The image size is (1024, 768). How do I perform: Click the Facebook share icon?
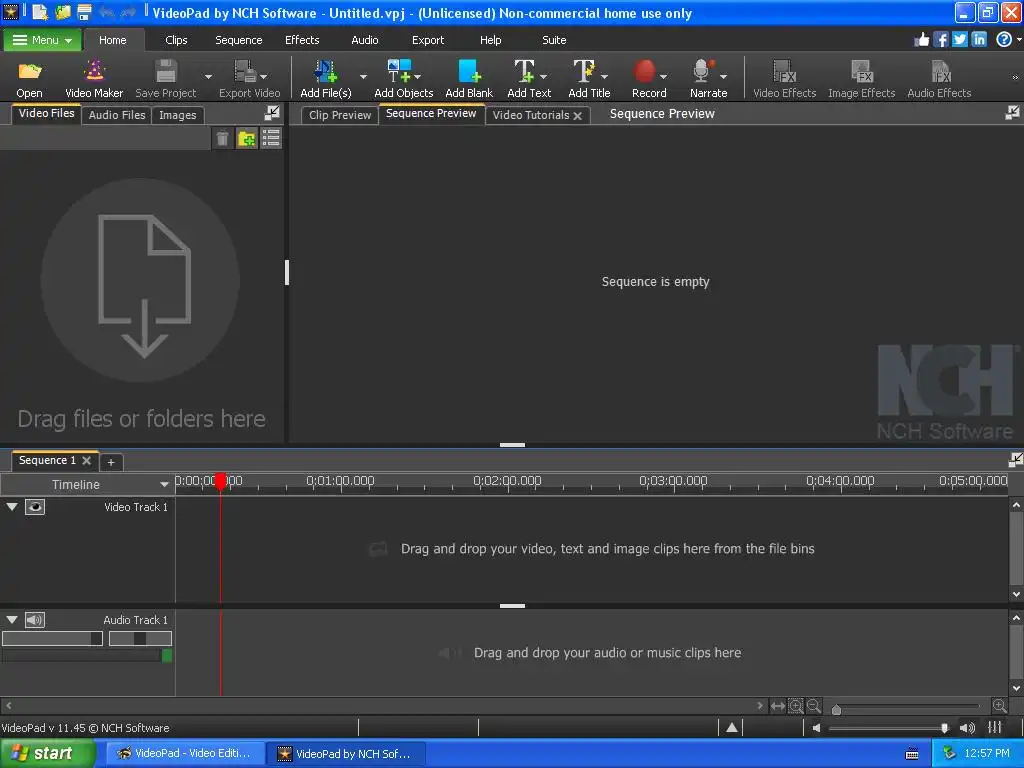click(941, 40)
